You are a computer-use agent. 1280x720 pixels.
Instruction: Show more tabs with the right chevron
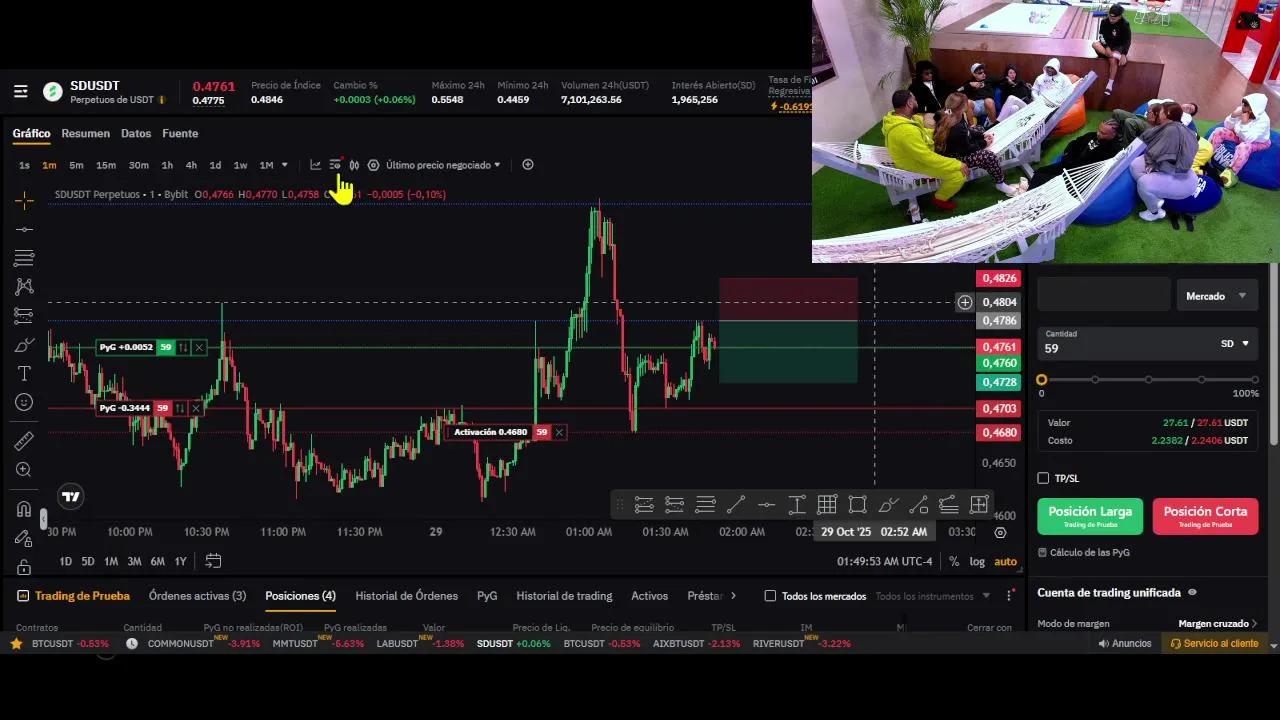[733, 596]
